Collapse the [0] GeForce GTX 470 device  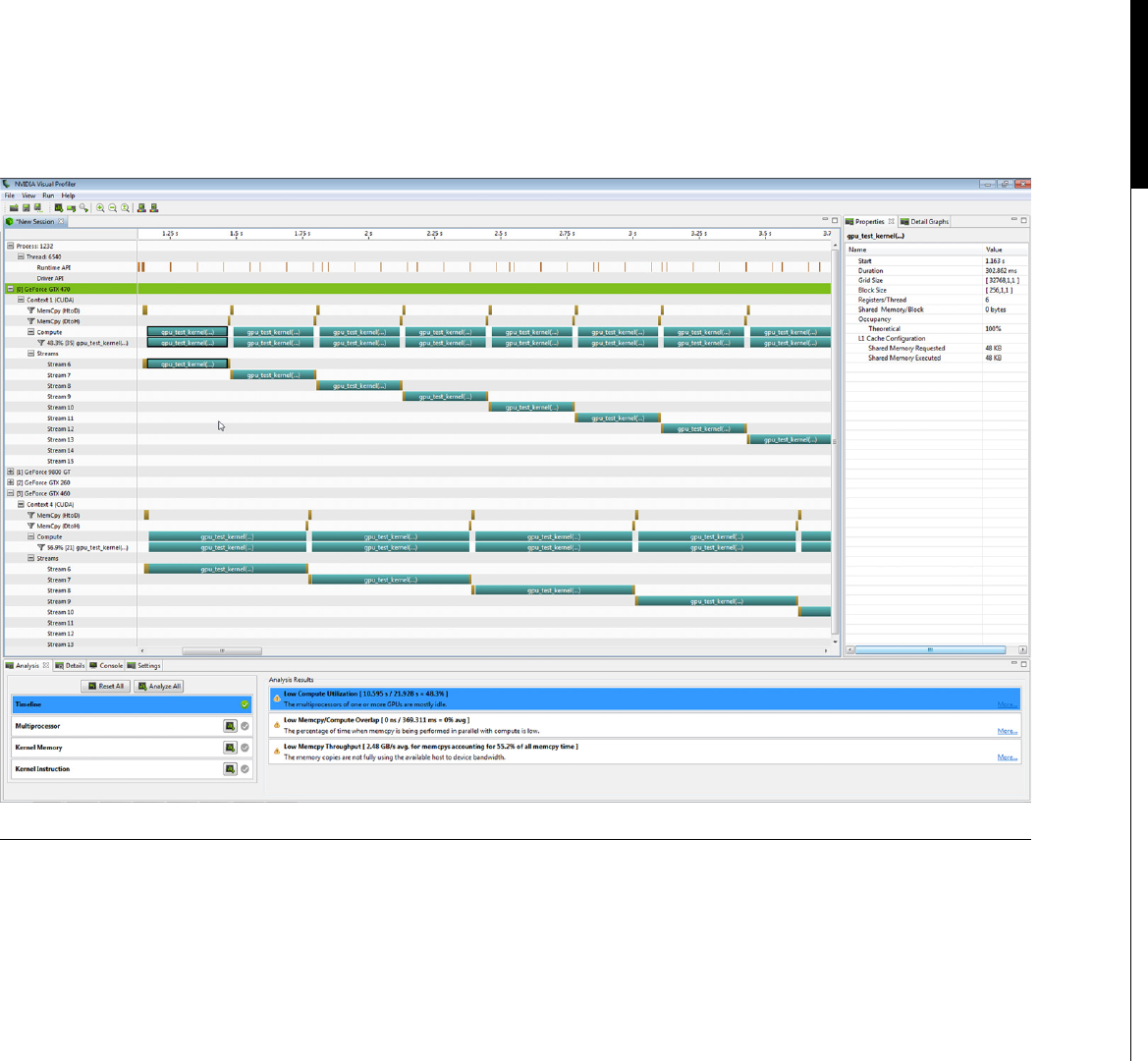point(10,289)
